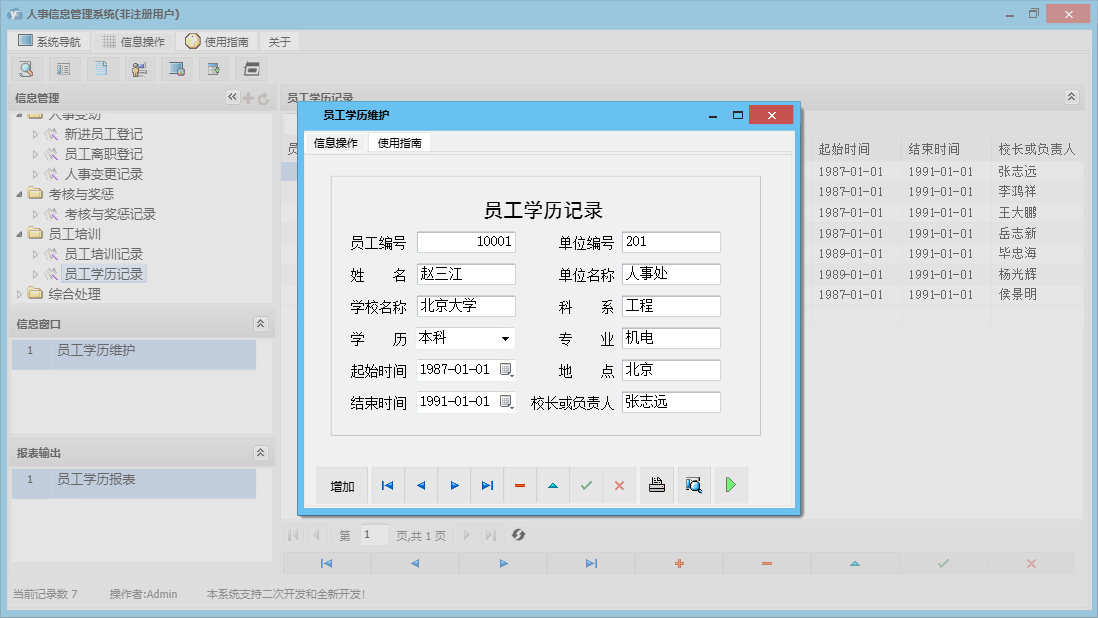Expand the 综合处理 tree node

point(17,294)
